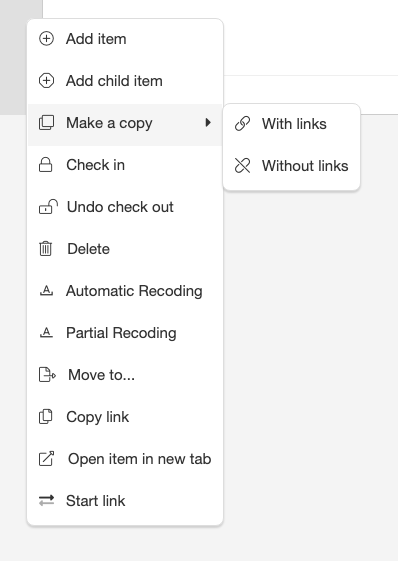The height and width of the screenshot is (561, 398).
Task: Click the closed lock icon beside Check in
Action: tap(45, 165)
